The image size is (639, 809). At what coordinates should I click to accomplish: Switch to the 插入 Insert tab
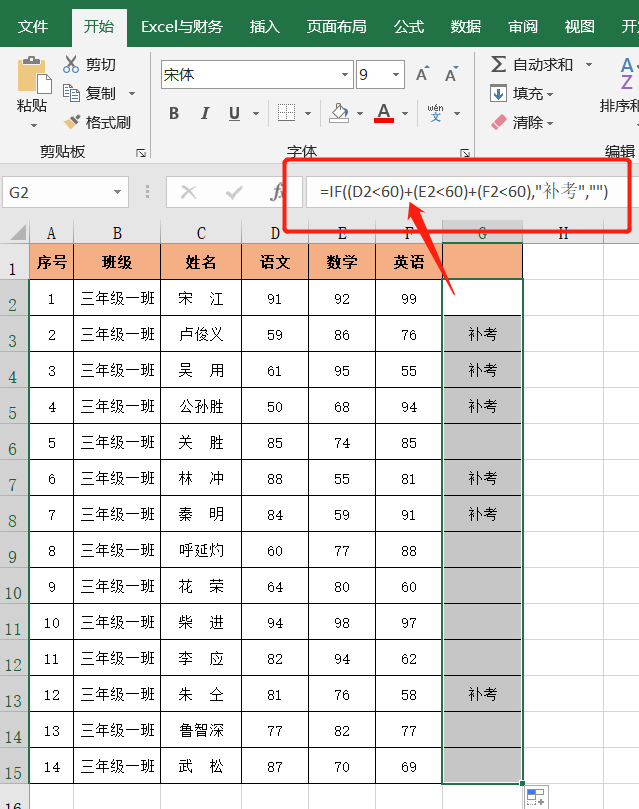265,27
